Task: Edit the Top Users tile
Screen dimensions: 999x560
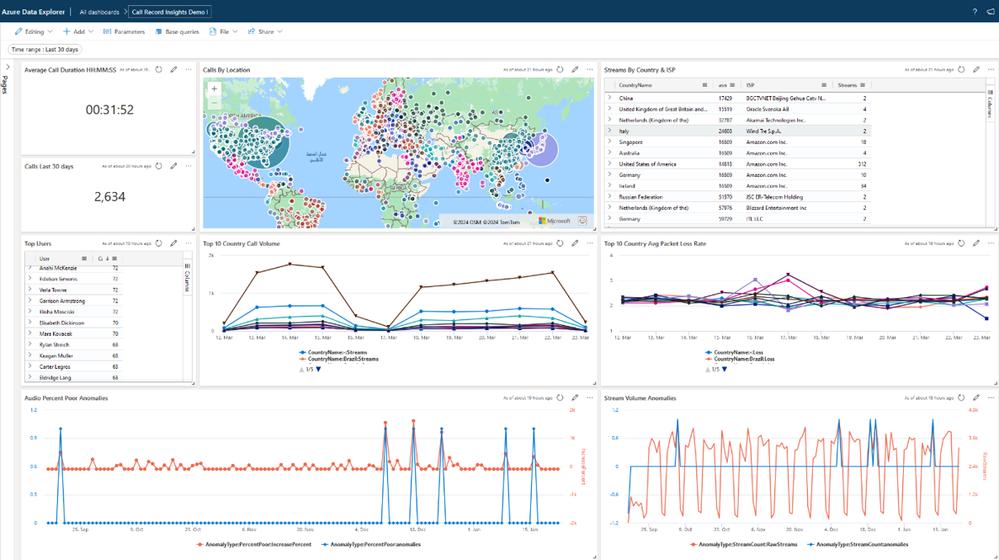Action: (x=173, y=243)
